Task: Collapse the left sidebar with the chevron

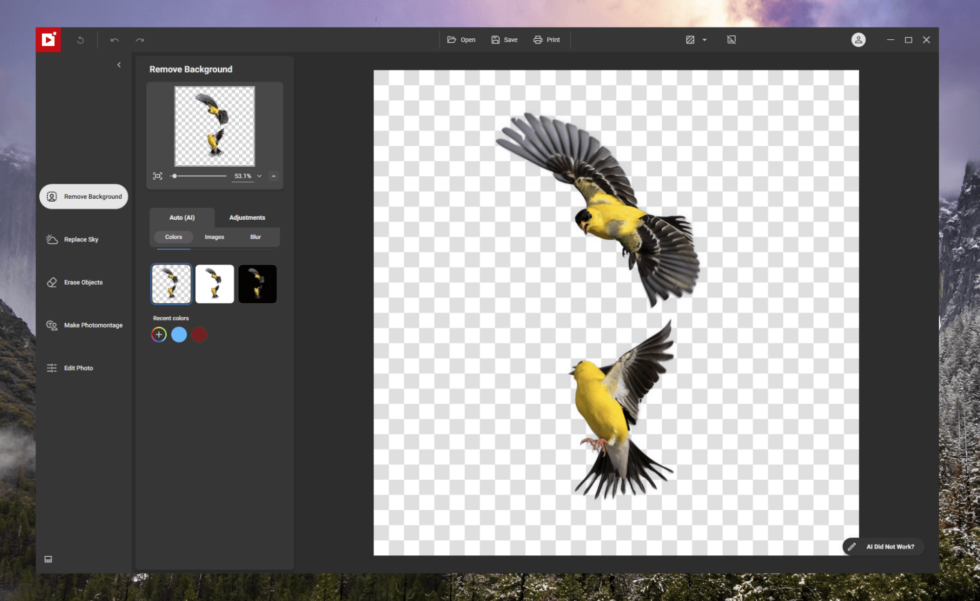Action: point(119,64)
